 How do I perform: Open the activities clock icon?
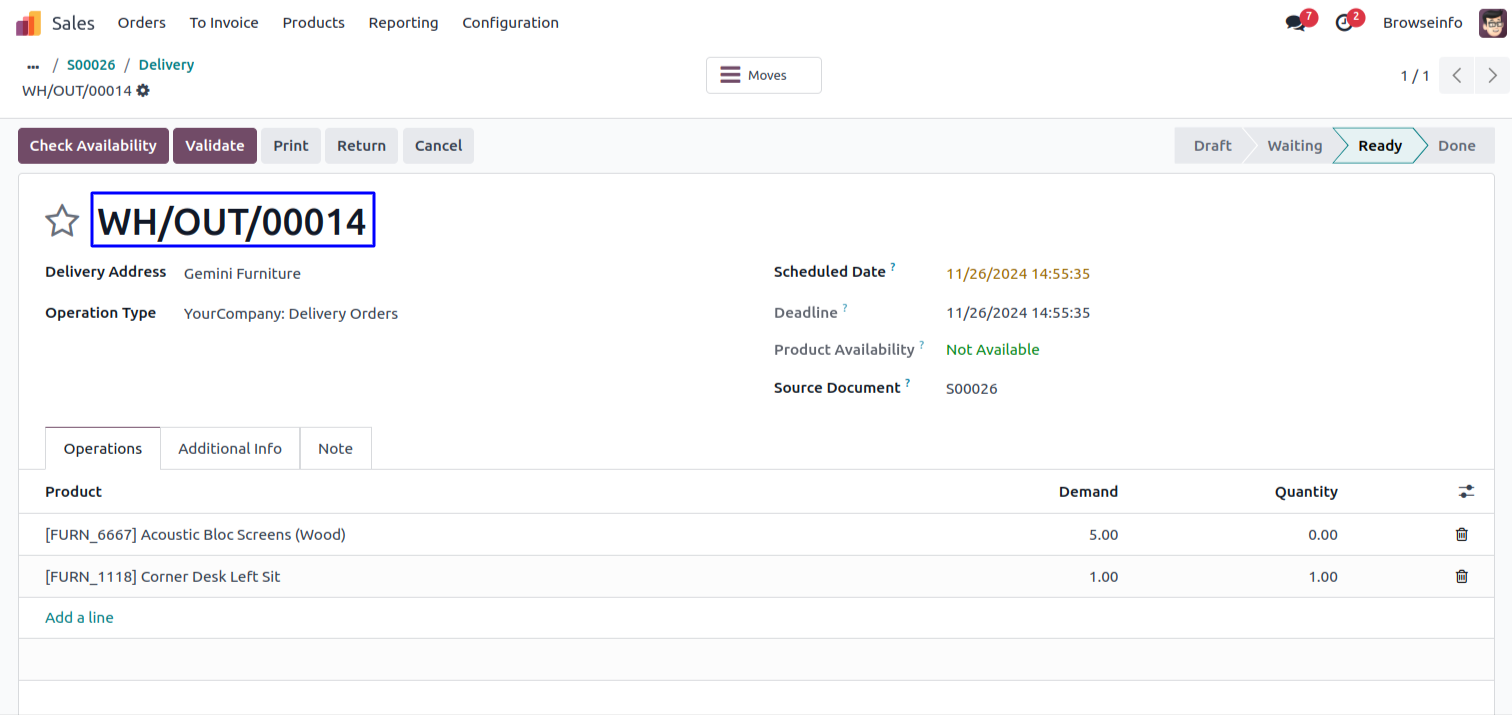1345,23
